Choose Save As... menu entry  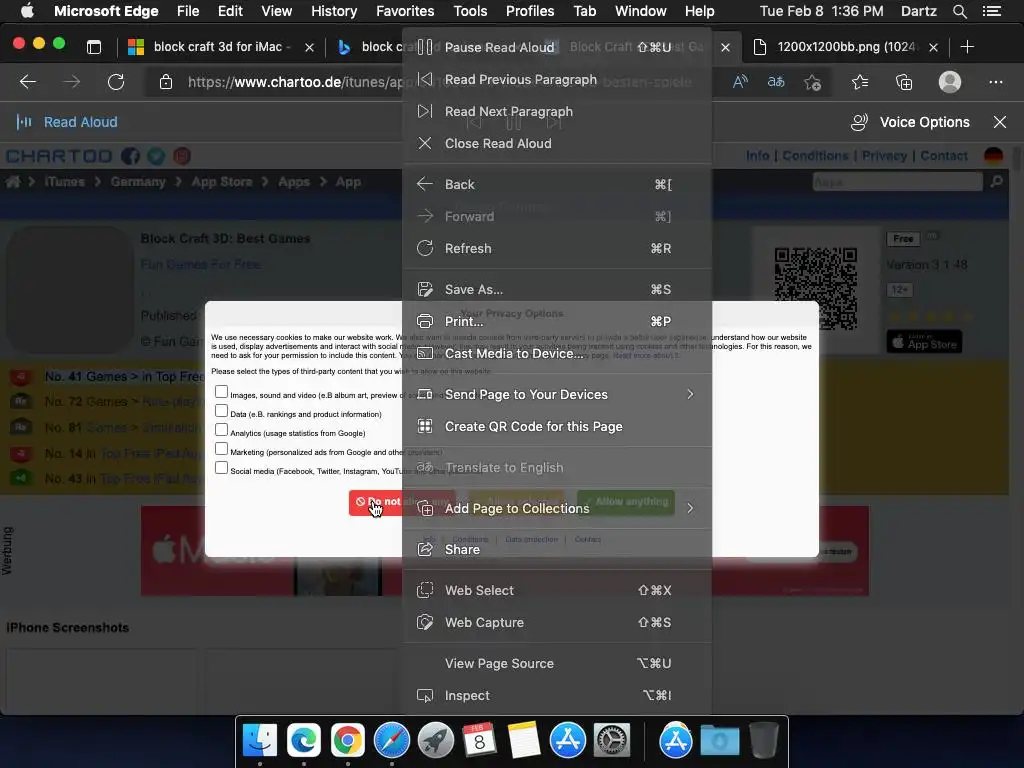click(557, 289)
